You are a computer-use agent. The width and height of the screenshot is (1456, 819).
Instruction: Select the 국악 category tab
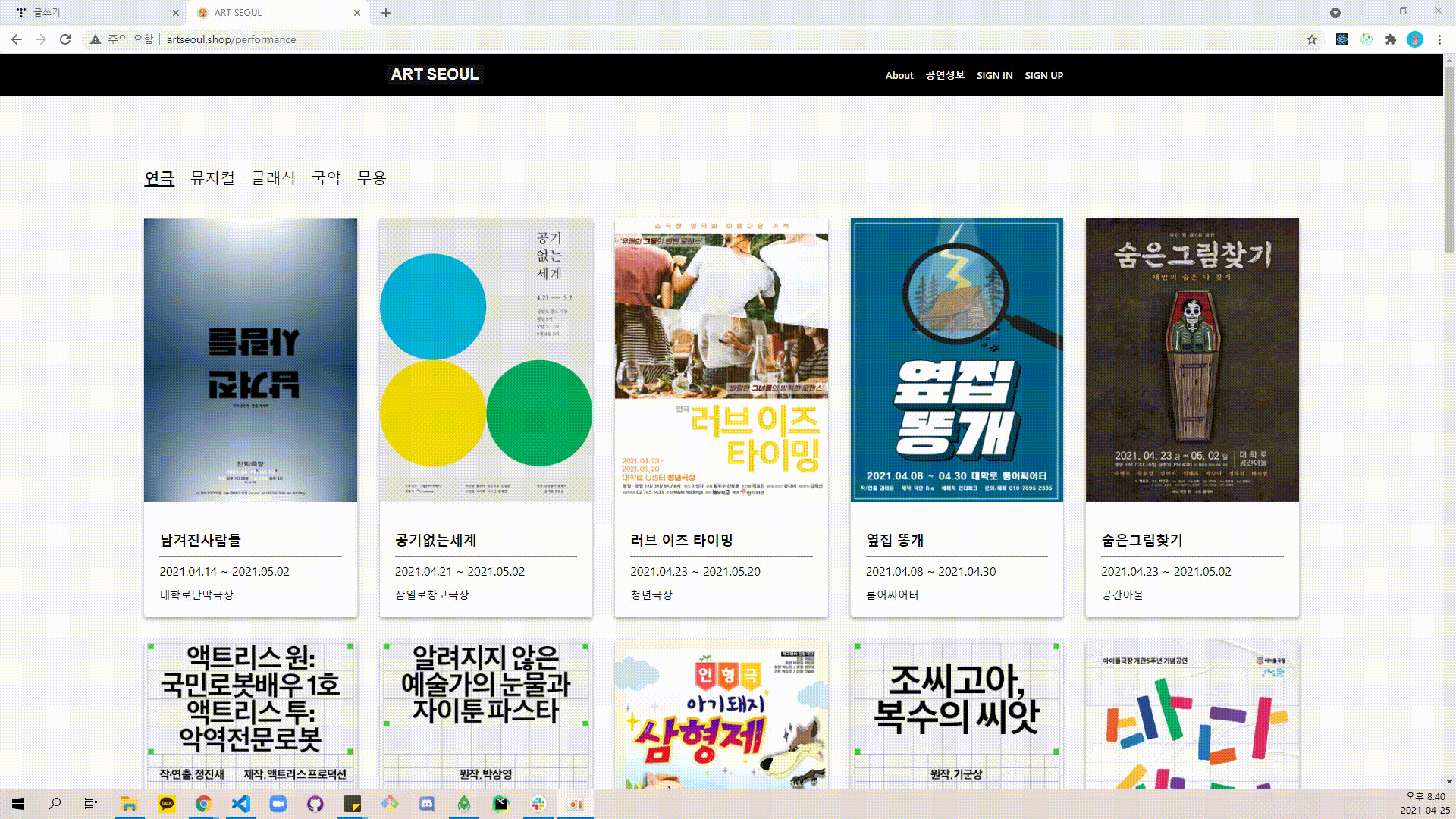click(326, 178)
